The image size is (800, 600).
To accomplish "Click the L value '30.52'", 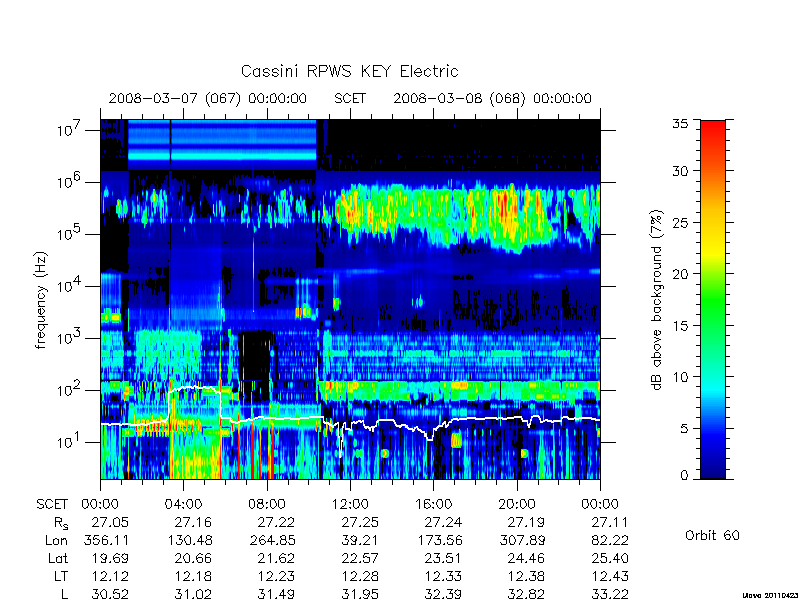I will pos(110,594).
